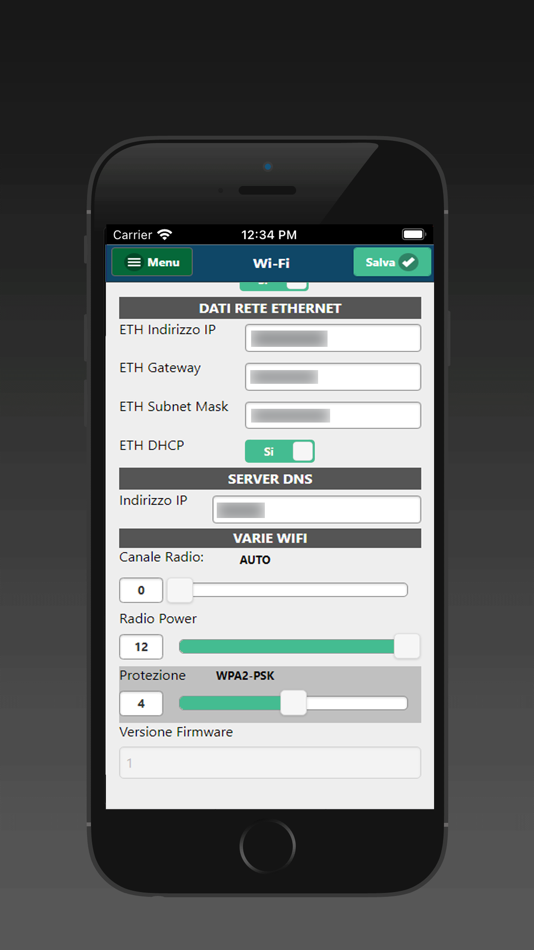The height and width of the screenshot is (950, 534).
Task: Click the Radio Power slider handle
Action: pyautogui.click(x=407, y=646)
